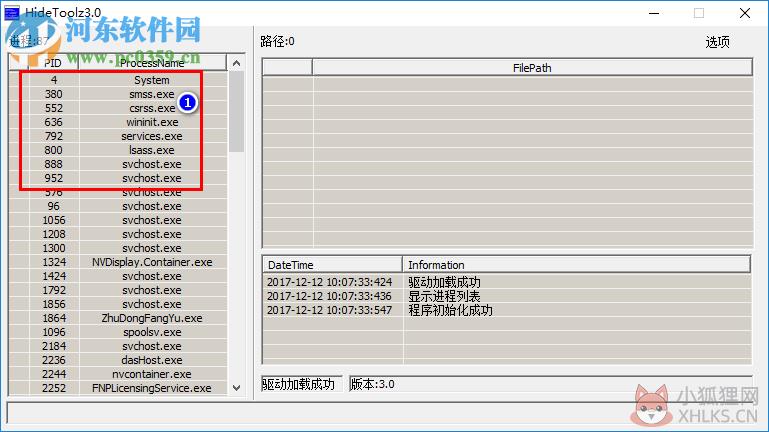Click the PID column header
The height and width of the screenshot is (432, 769).
click(53, 63)
